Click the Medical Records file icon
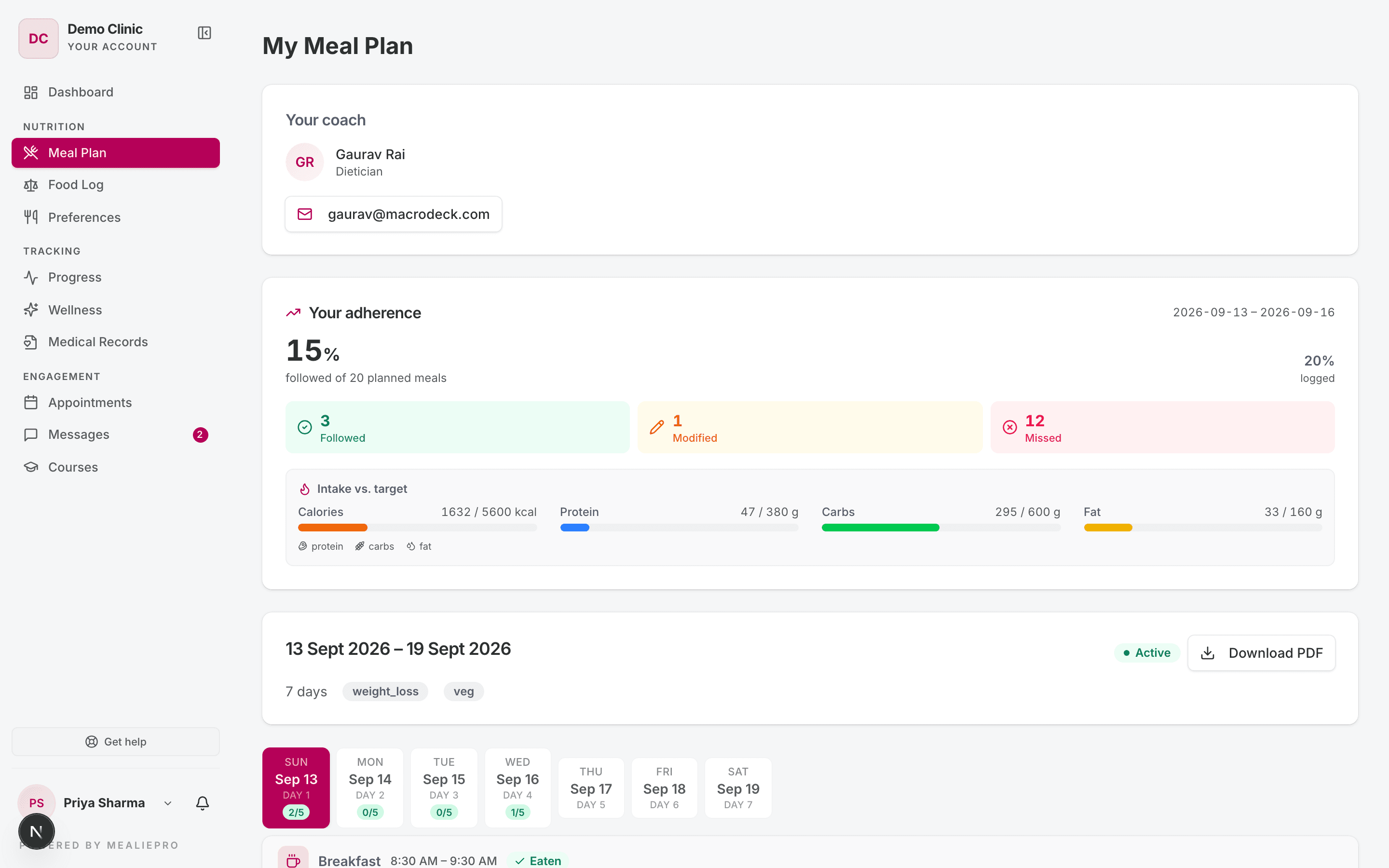Viewport: 1389px width, 868px height. tap(31, 342)
